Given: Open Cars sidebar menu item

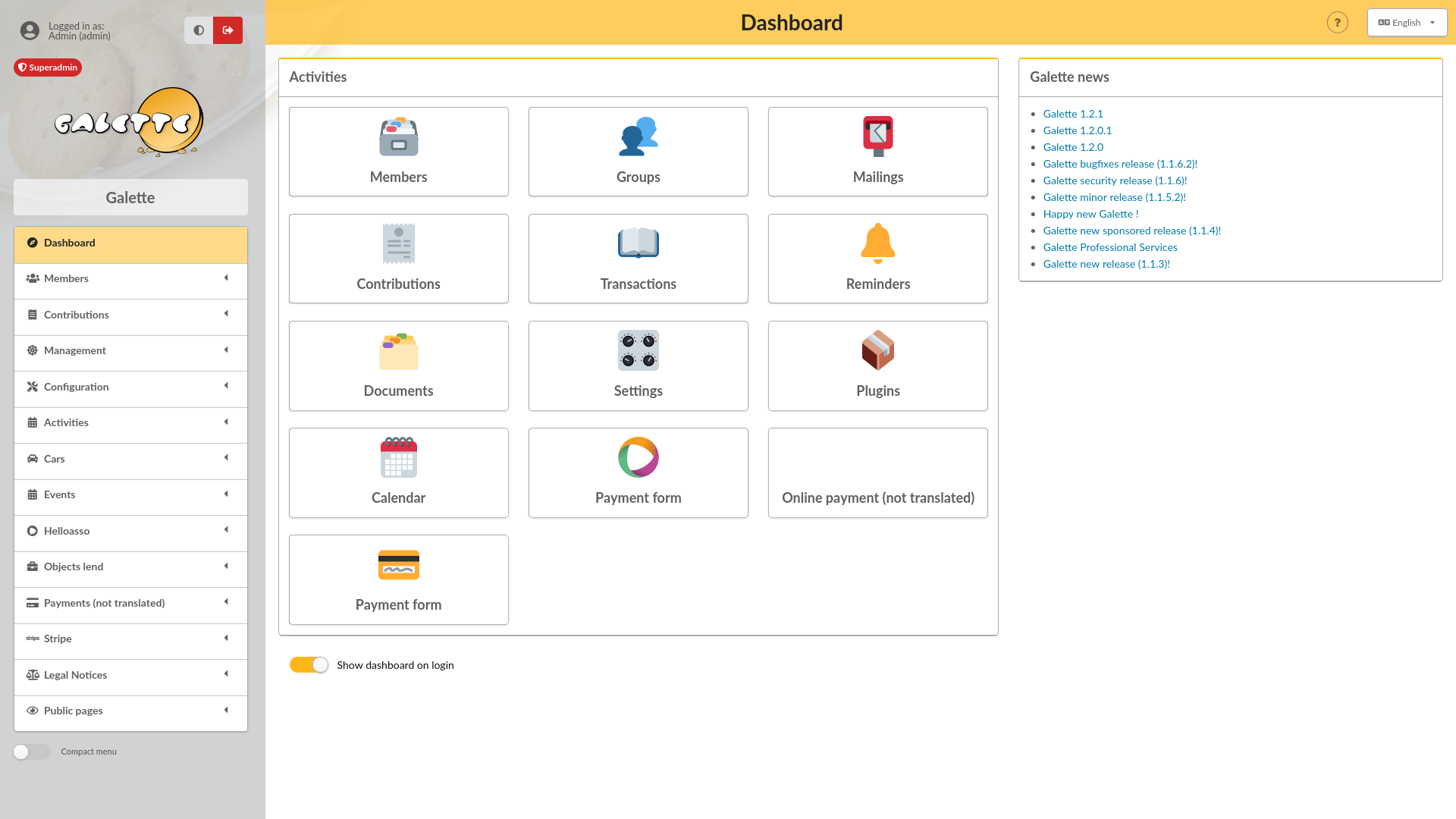Looking at the screenshot, I should pyautogui.click(x=130, y=460).
